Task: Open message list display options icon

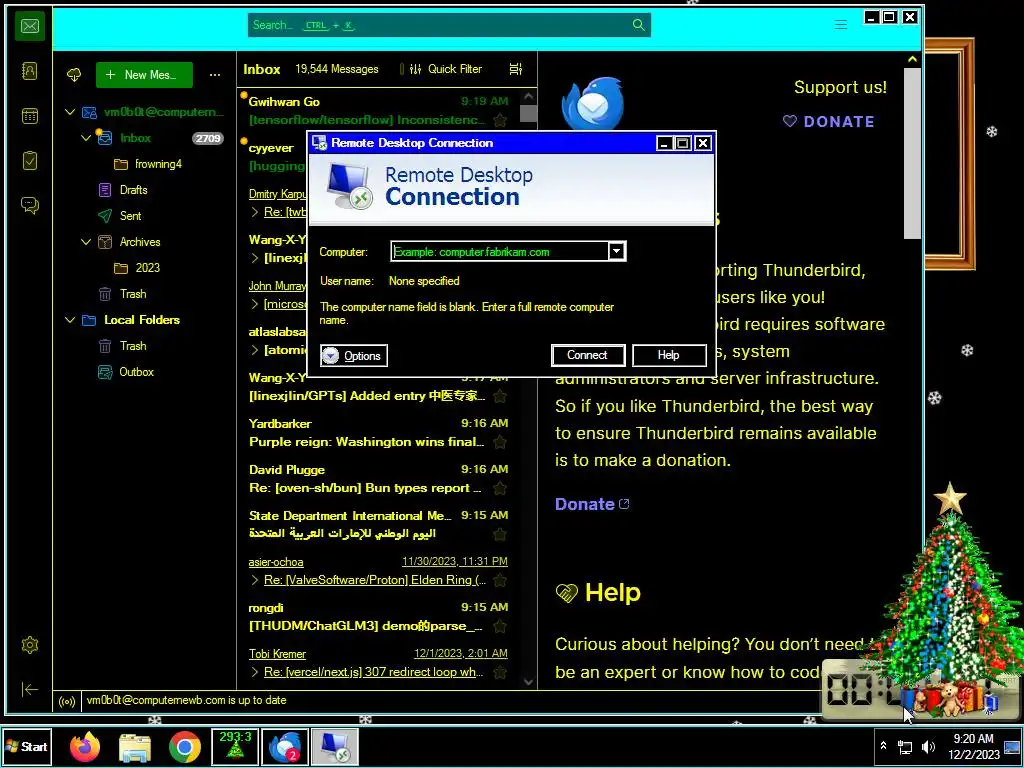Action: 516,69
